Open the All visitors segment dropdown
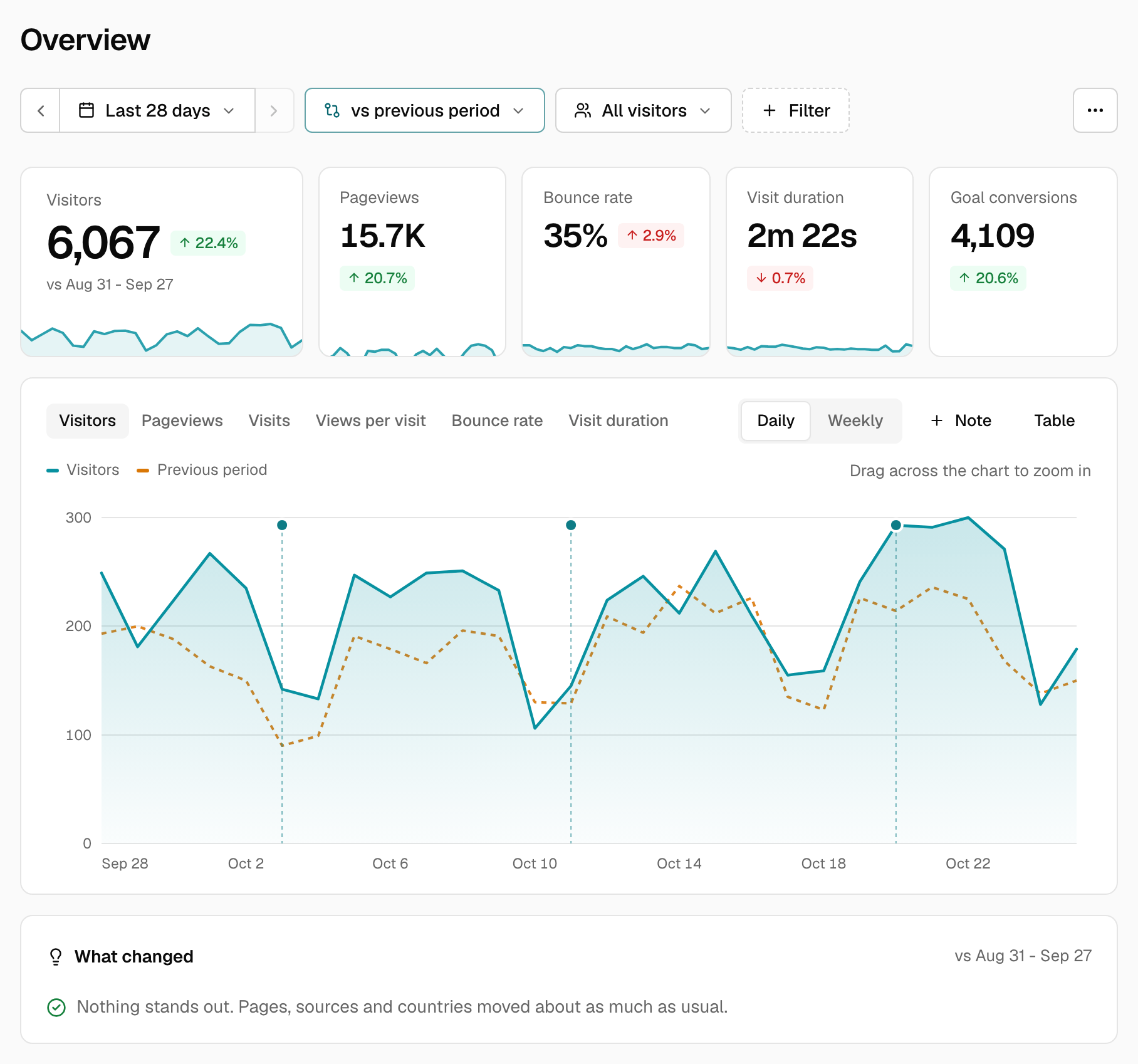The height and width of the screenshot is (1064, 1138). [x=643, y=110]
